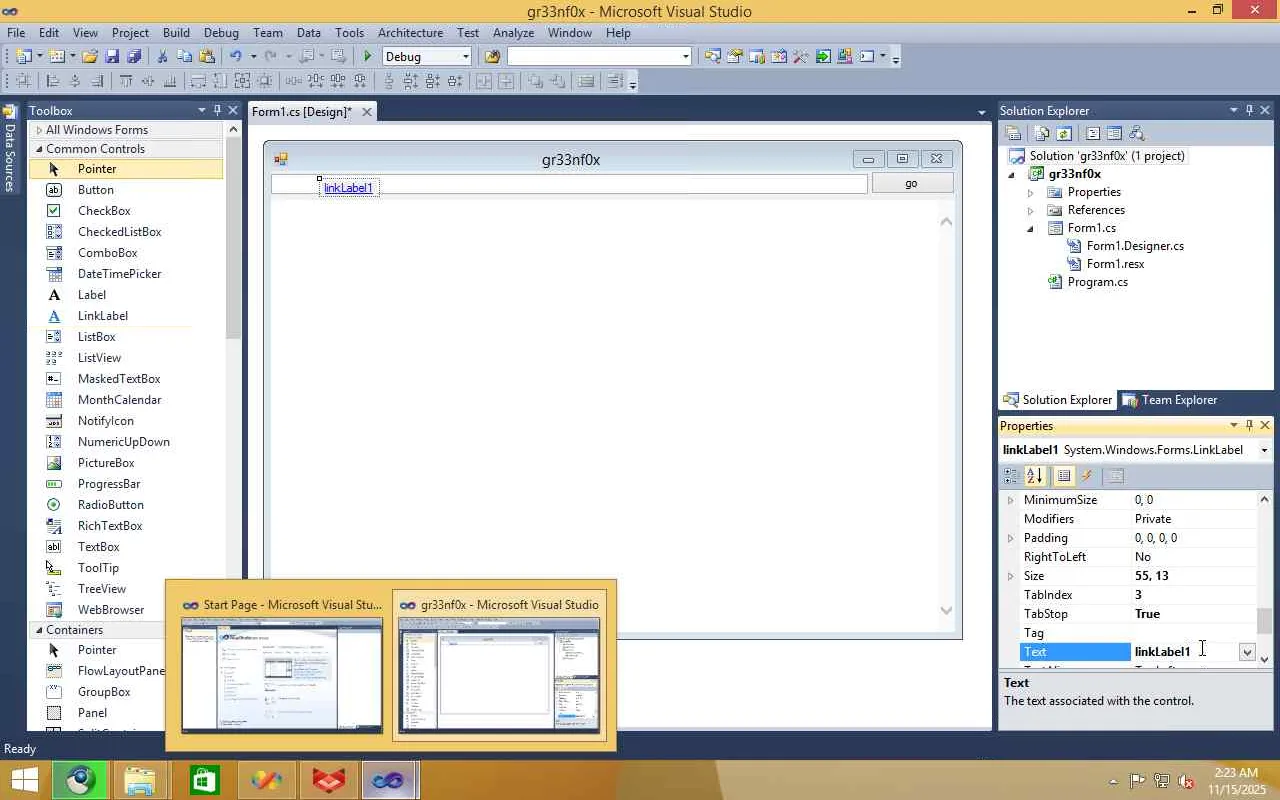The height and width of the screenshot is (800, 1280).
Task: Click Show All Files in Solution Explorer toolbar
Action: [x=1042, y=133]
